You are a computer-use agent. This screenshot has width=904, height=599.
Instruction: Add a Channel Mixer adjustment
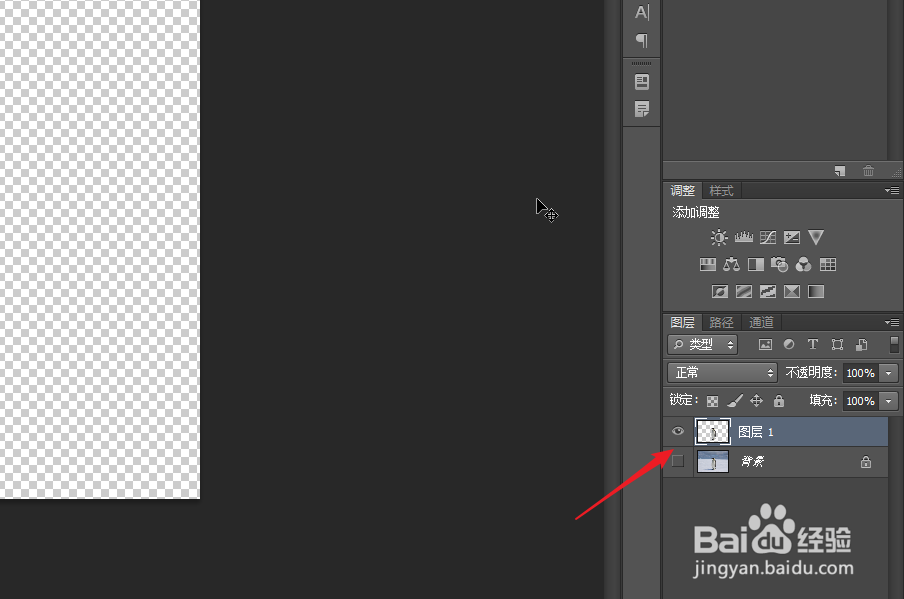803,265
